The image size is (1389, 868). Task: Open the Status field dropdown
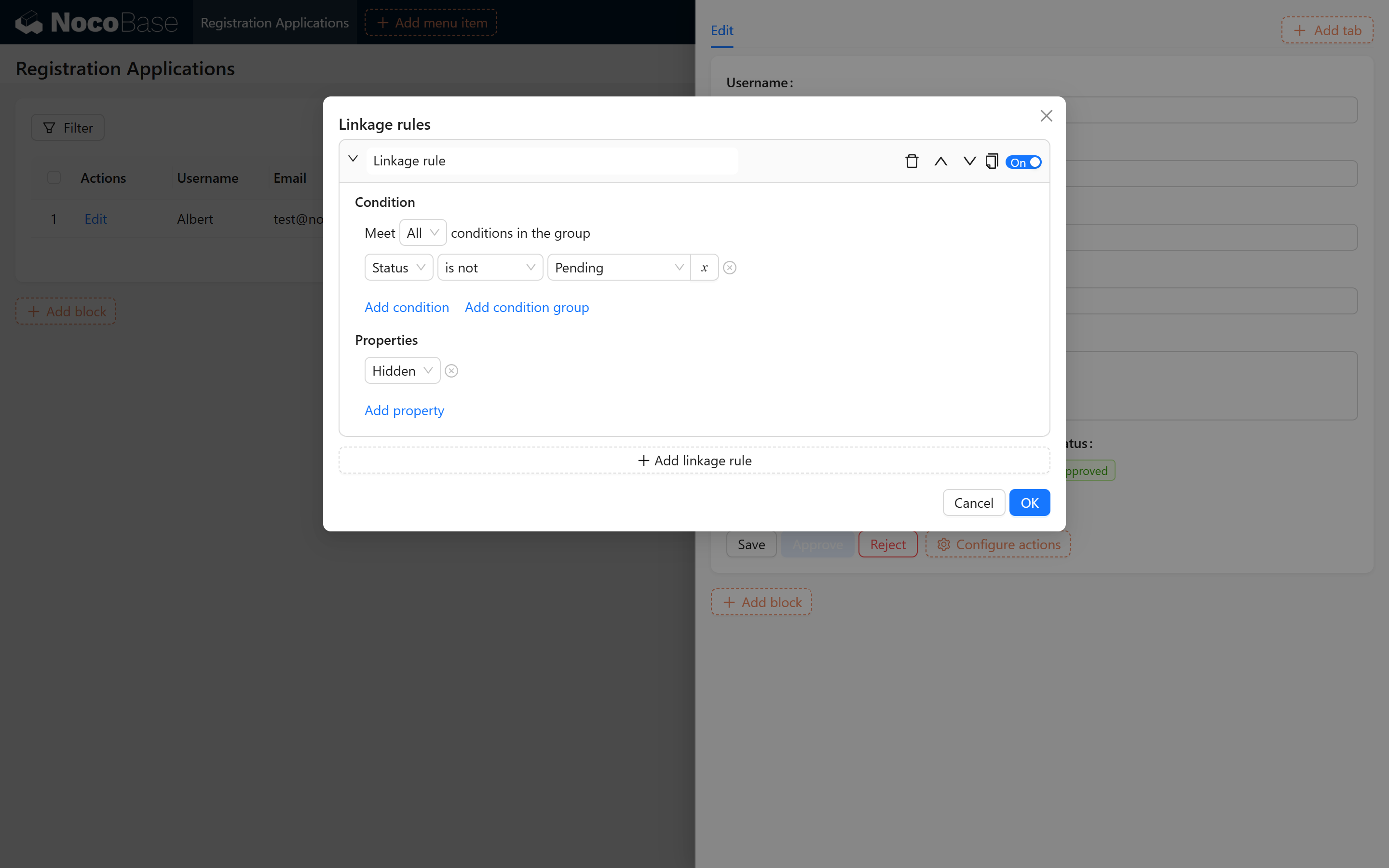coord(398,268)
